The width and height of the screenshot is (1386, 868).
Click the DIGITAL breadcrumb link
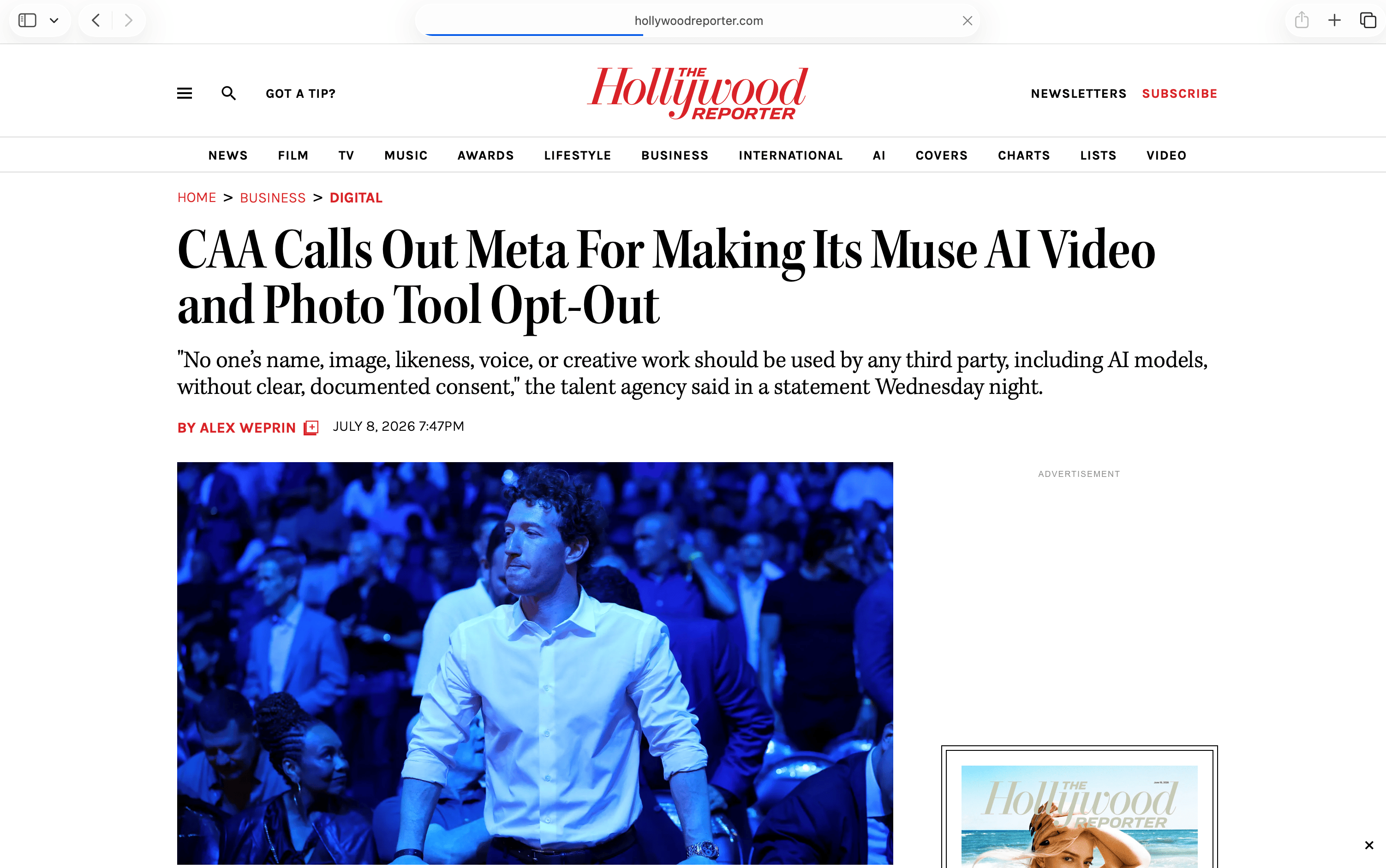pyautogui.click(x=356, y=197)
